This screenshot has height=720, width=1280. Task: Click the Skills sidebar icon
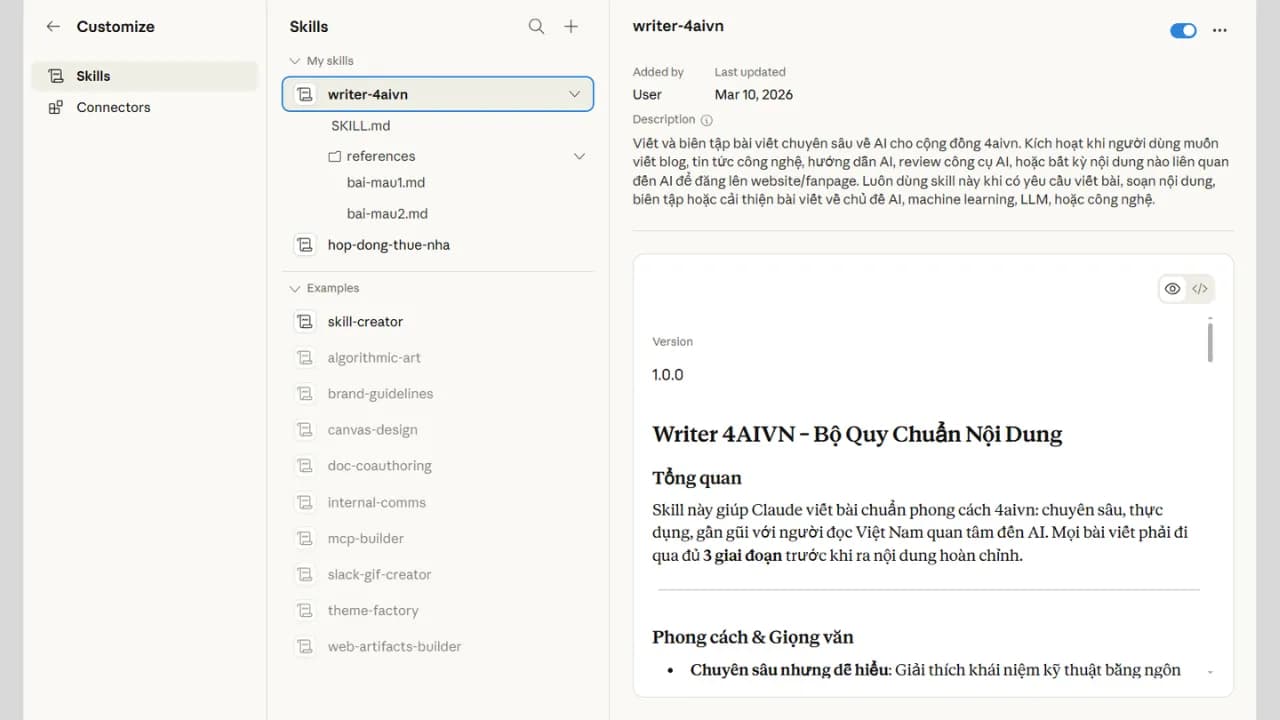(55, 76)
